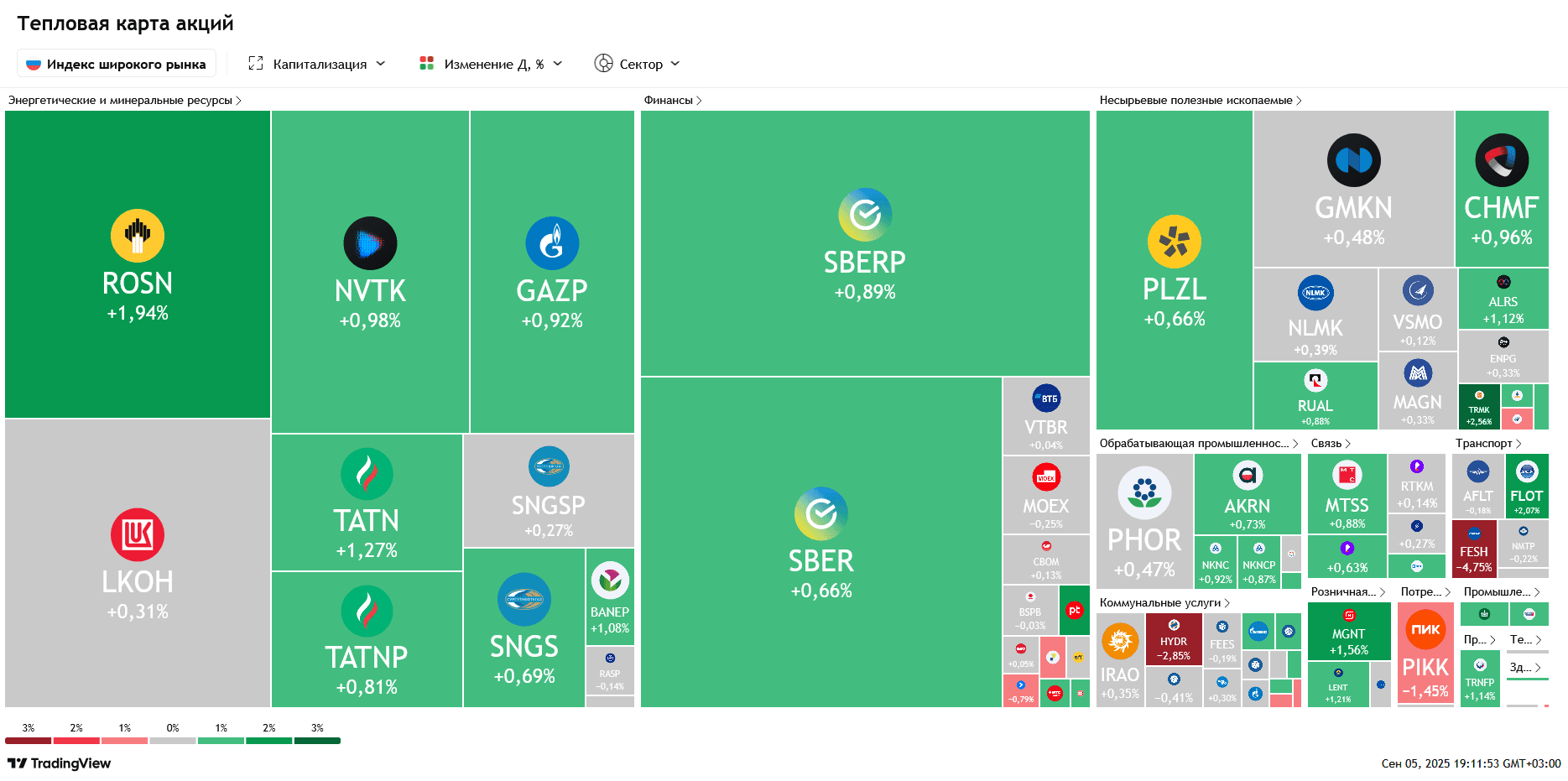Click the TradingView logo
Viewport: 1568px width, 781px height.
tap(60, 763)
